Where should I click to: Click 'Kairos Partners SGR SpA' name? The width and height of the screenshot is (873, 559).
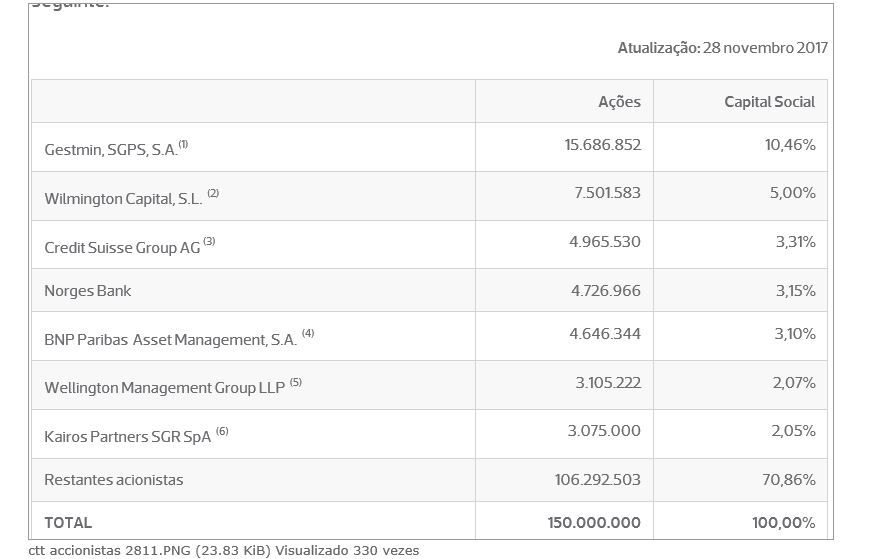pos(127,437)
